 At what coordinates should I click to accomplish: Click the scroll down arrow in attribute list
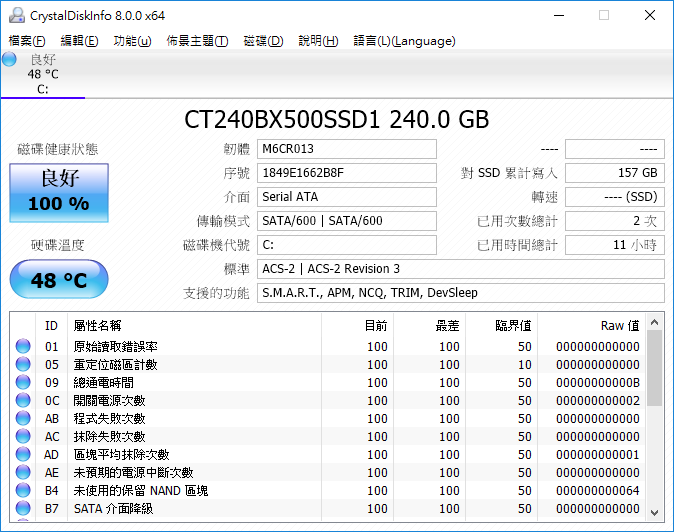655,512
